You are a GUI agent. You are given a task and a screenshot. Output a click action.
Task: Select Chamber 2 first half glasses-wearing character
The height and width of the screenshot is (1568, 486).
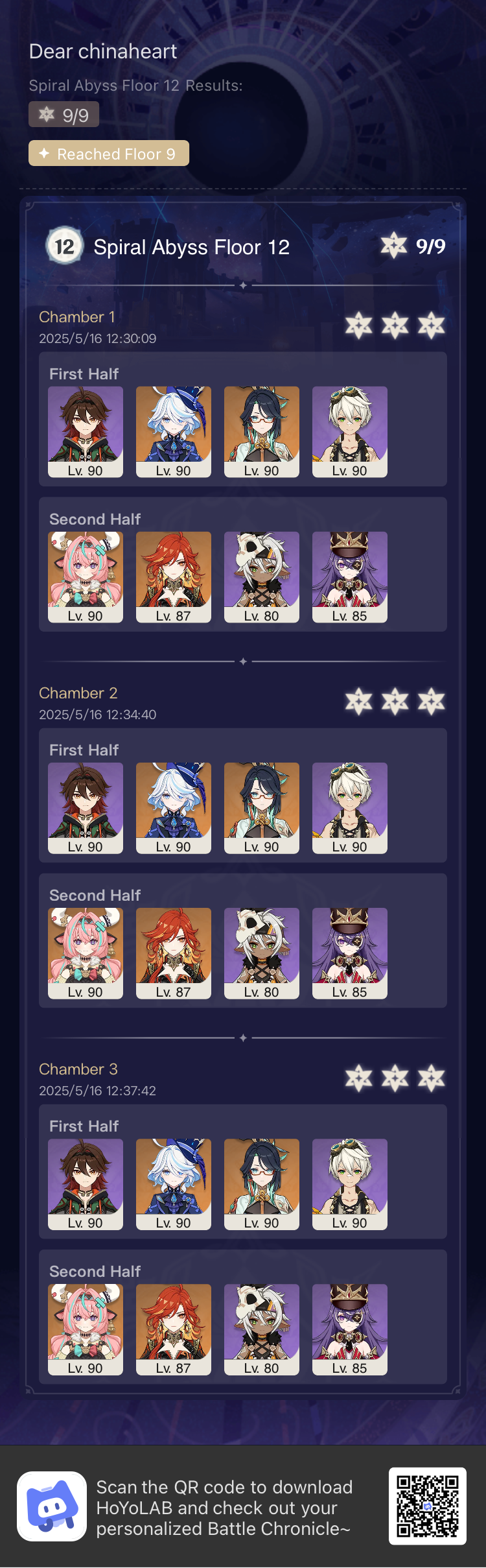(262, 808)
